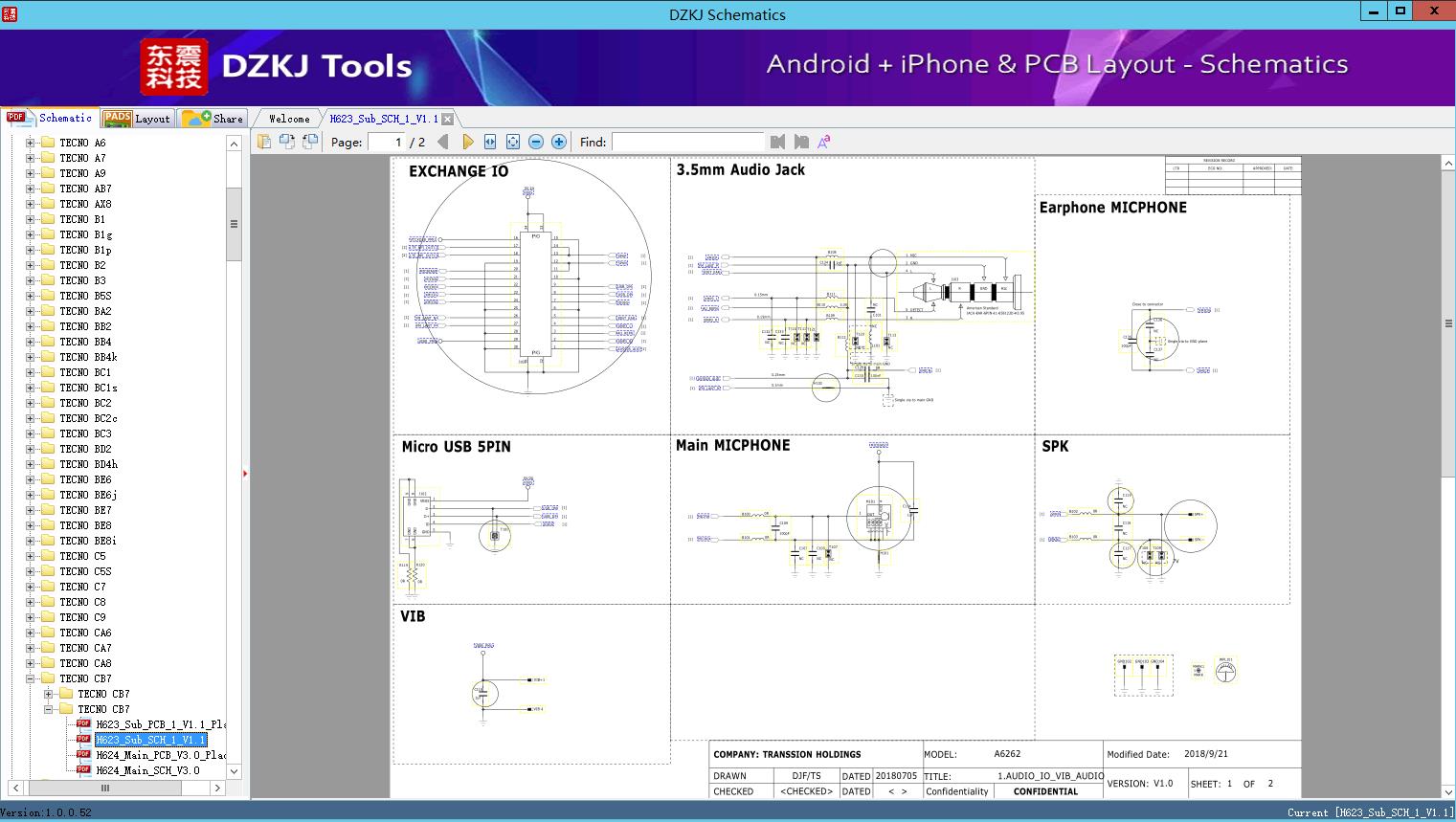This screenshot has width=1456, height=822.
Task: Expand the TECNO A6 tree node
Action: pyautogui.click(x=30, y=143)
